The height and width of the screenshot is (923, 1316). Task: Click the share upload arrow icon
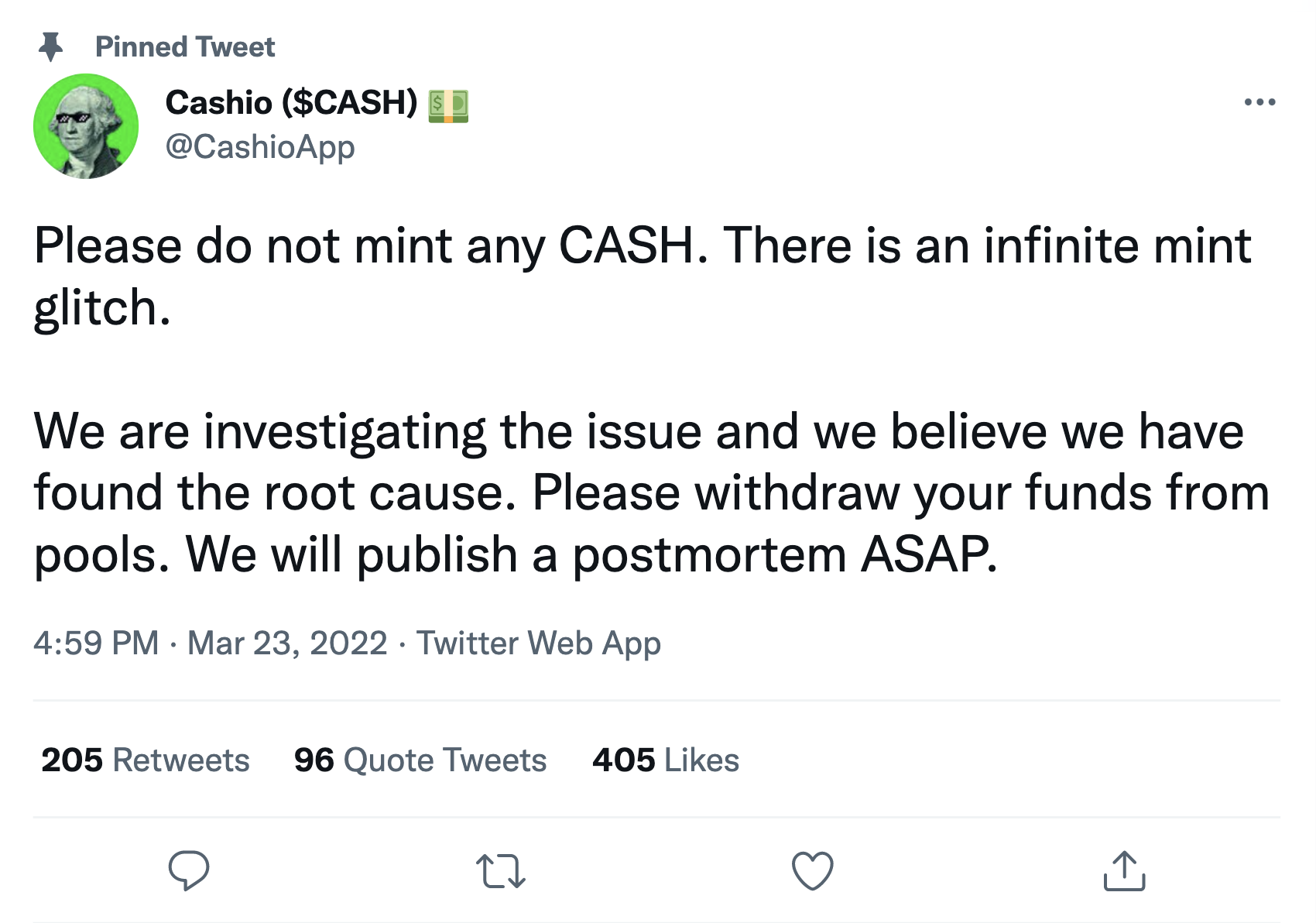tap(1124, 870)
